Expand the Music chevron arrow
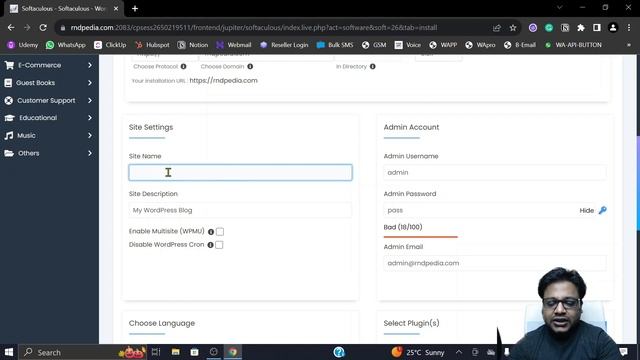 click(90, 136)
